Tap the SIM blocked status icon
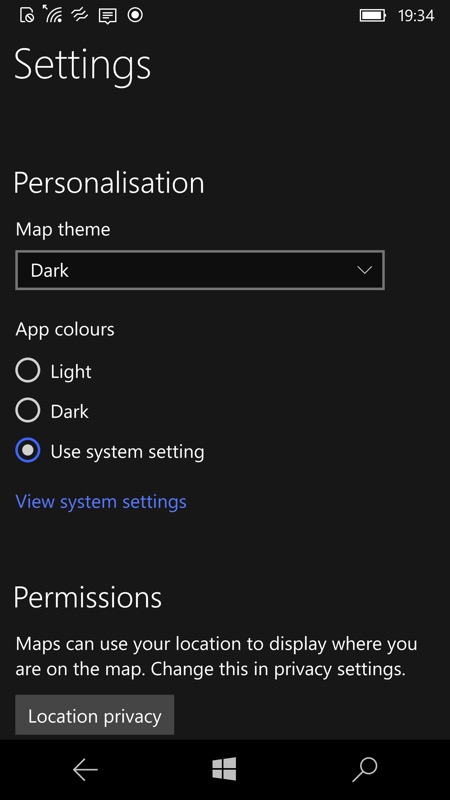This screenshot has height=800, width=450. [x=27, y=15]
